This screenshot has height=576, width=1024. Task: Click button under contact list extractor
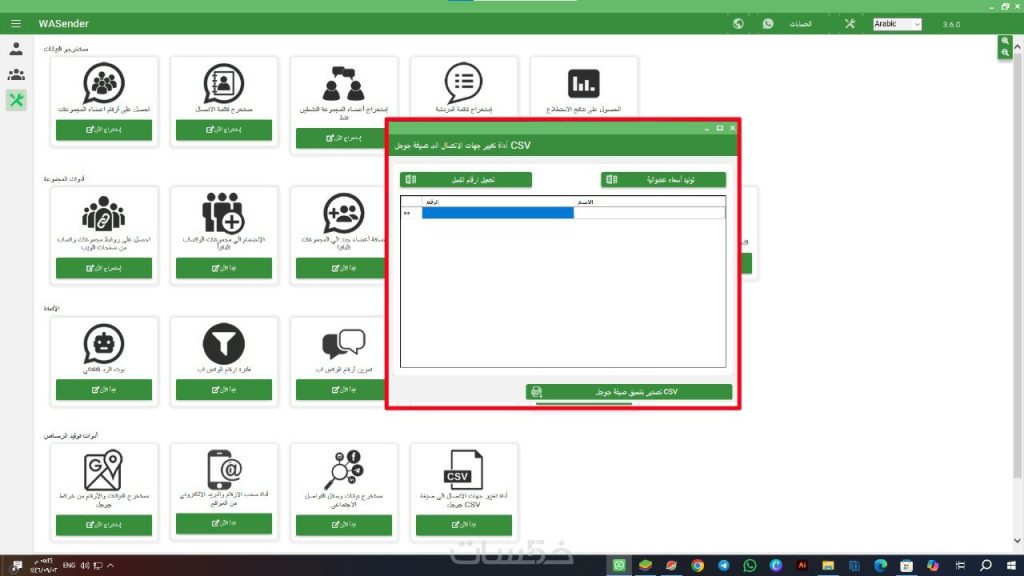(x=224, y=129)
